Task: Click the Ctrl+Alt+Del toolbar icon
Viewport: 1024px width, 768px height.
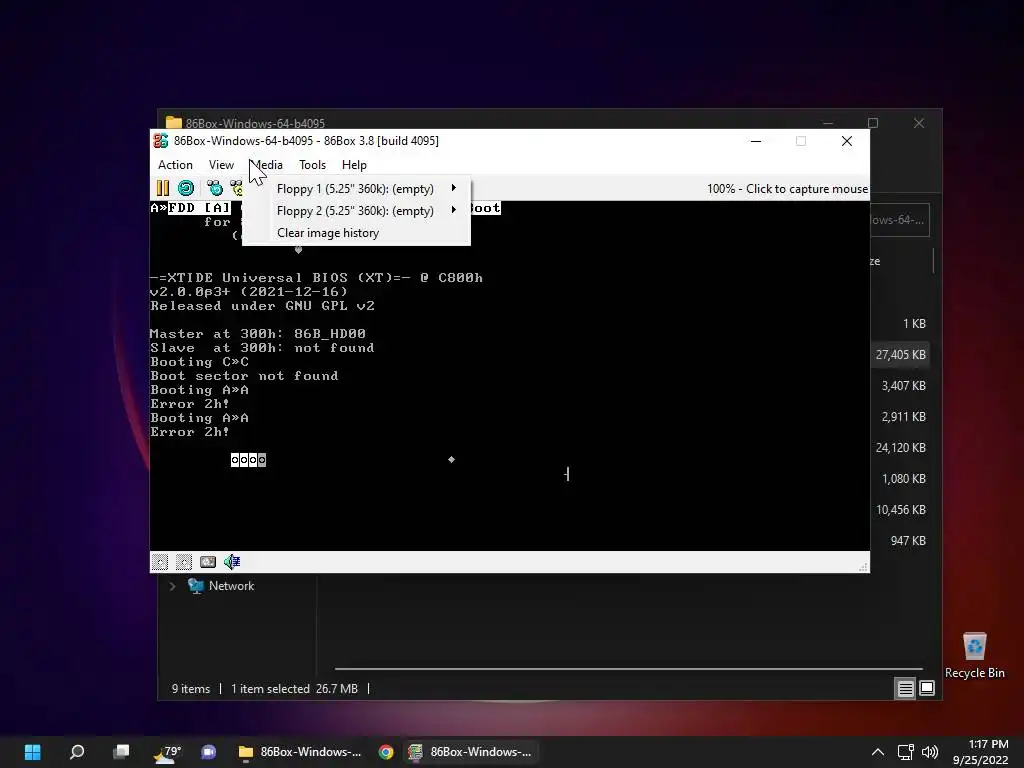Action: [x=215, y=189]
